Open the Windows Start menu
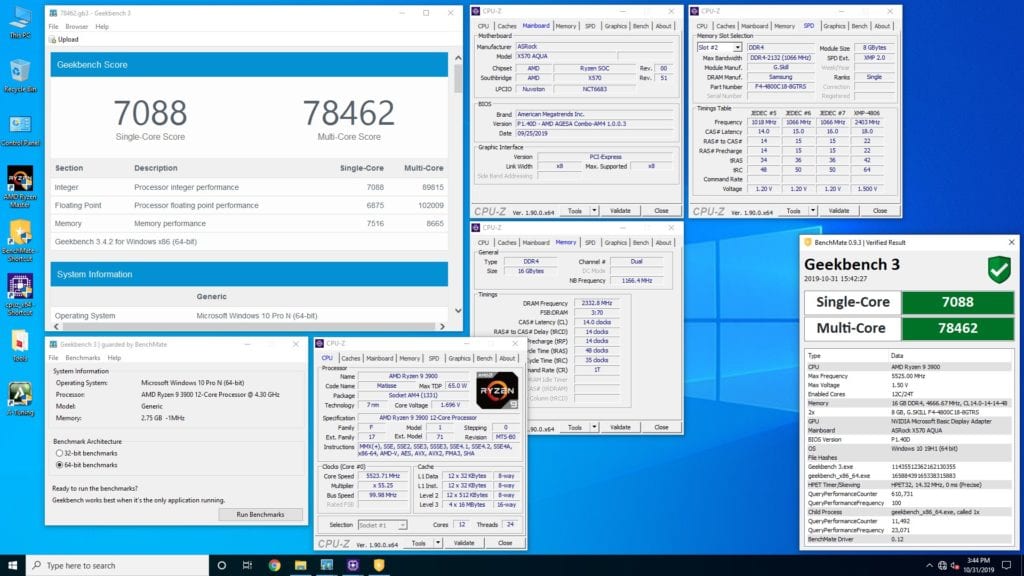Screen dimensions: 1024x576 coord(12,566)
